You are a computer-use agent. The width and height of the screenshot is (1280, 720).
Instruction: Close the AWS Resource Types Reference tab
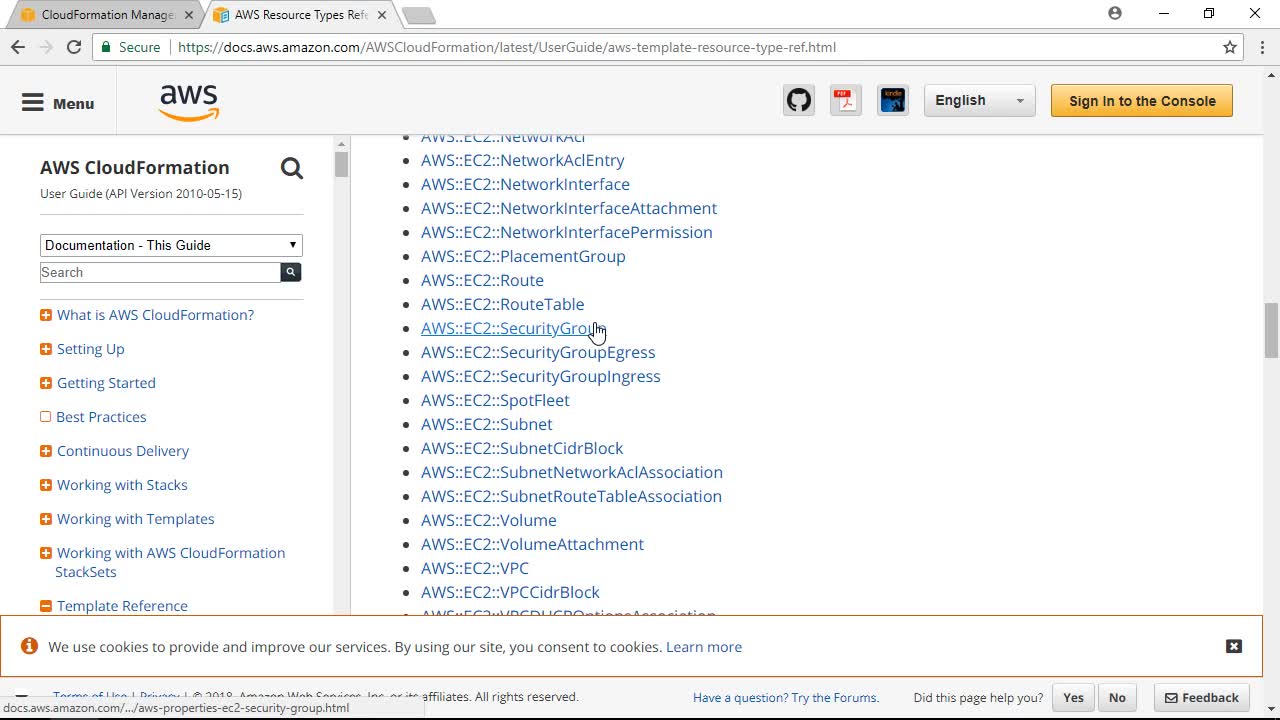(x=382, y=15)
